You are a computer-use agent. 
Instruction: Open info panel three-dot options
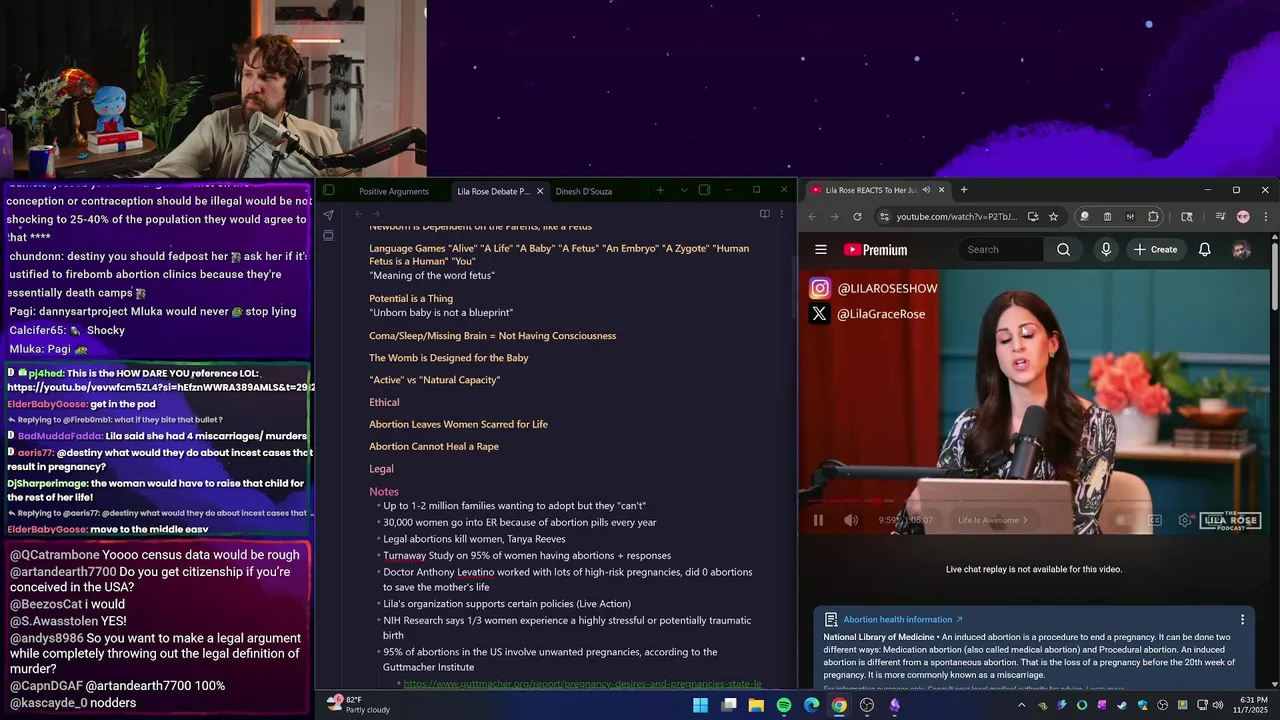click(1242, 620)
